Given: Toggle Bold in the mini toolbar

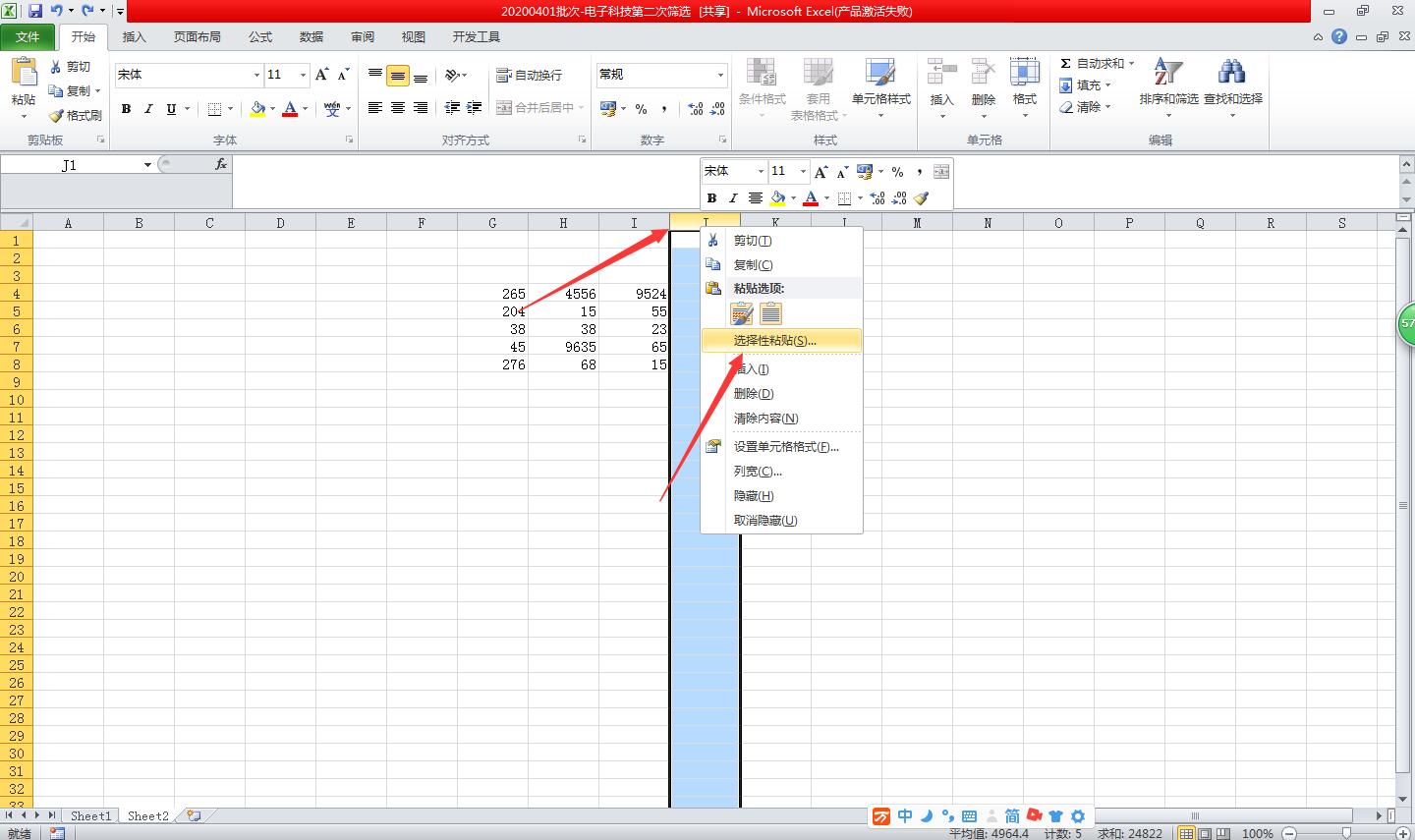Looking at the screenshot, I should 711,198.
